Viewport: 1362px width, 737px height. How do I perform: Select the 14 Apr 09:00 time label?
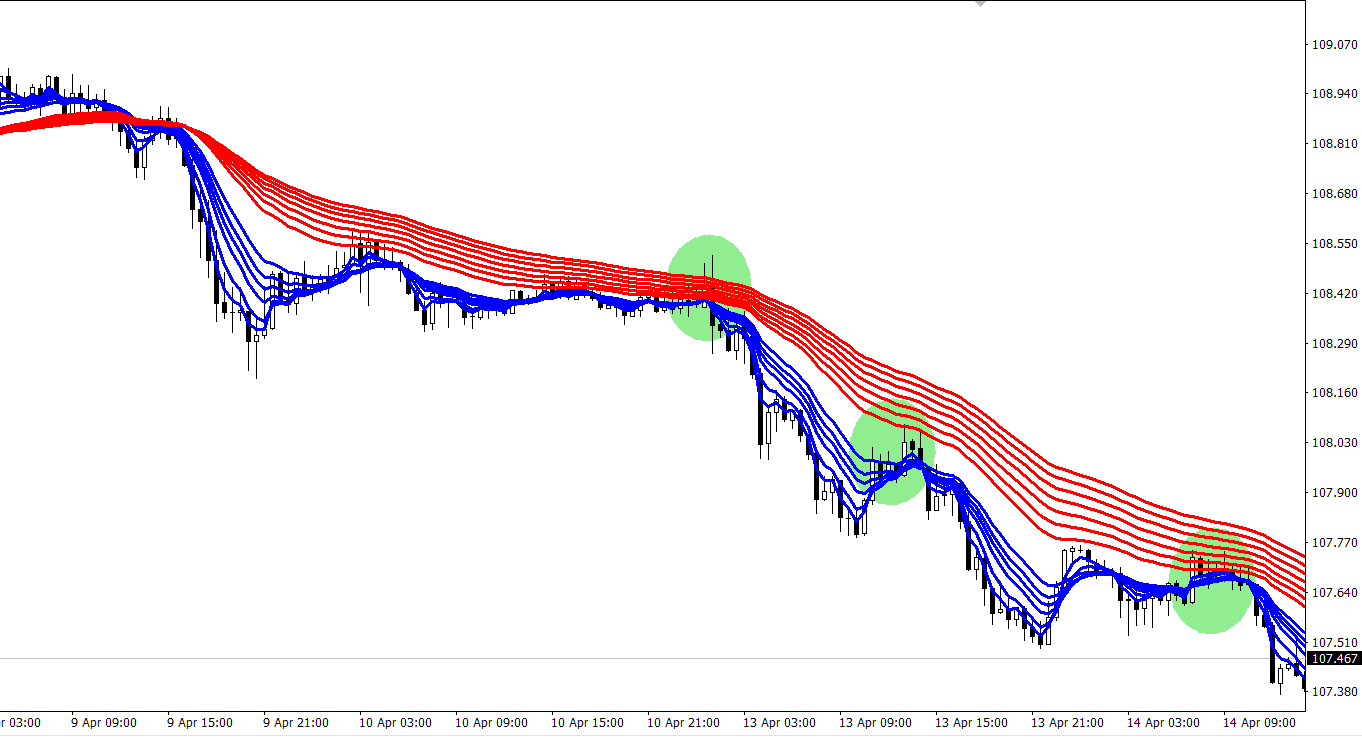(1259, 722)
